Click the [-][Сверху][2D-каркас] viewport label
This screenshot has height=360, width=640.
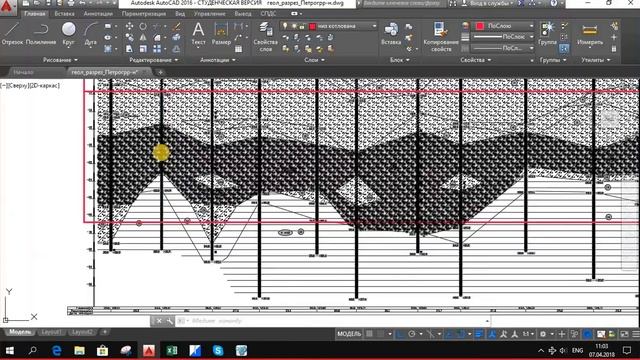30,86
